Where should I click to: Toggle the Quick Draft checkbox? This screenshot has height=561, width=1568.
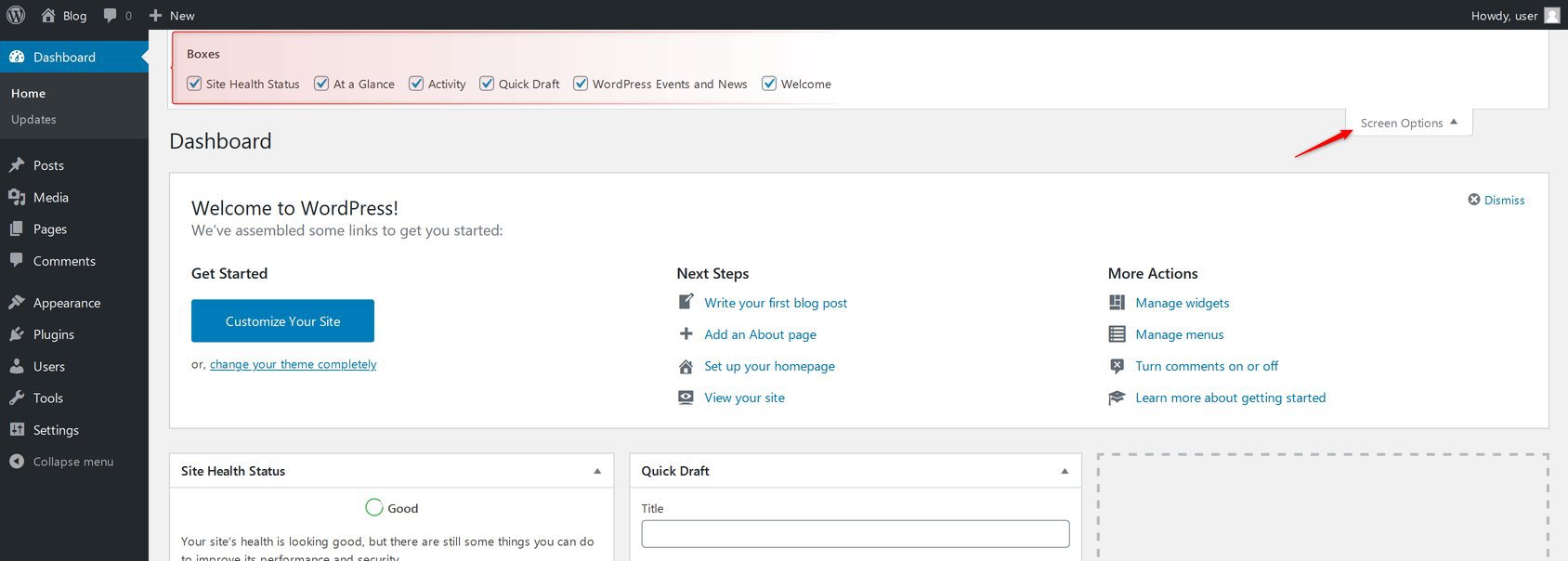[x=487, y=84]
